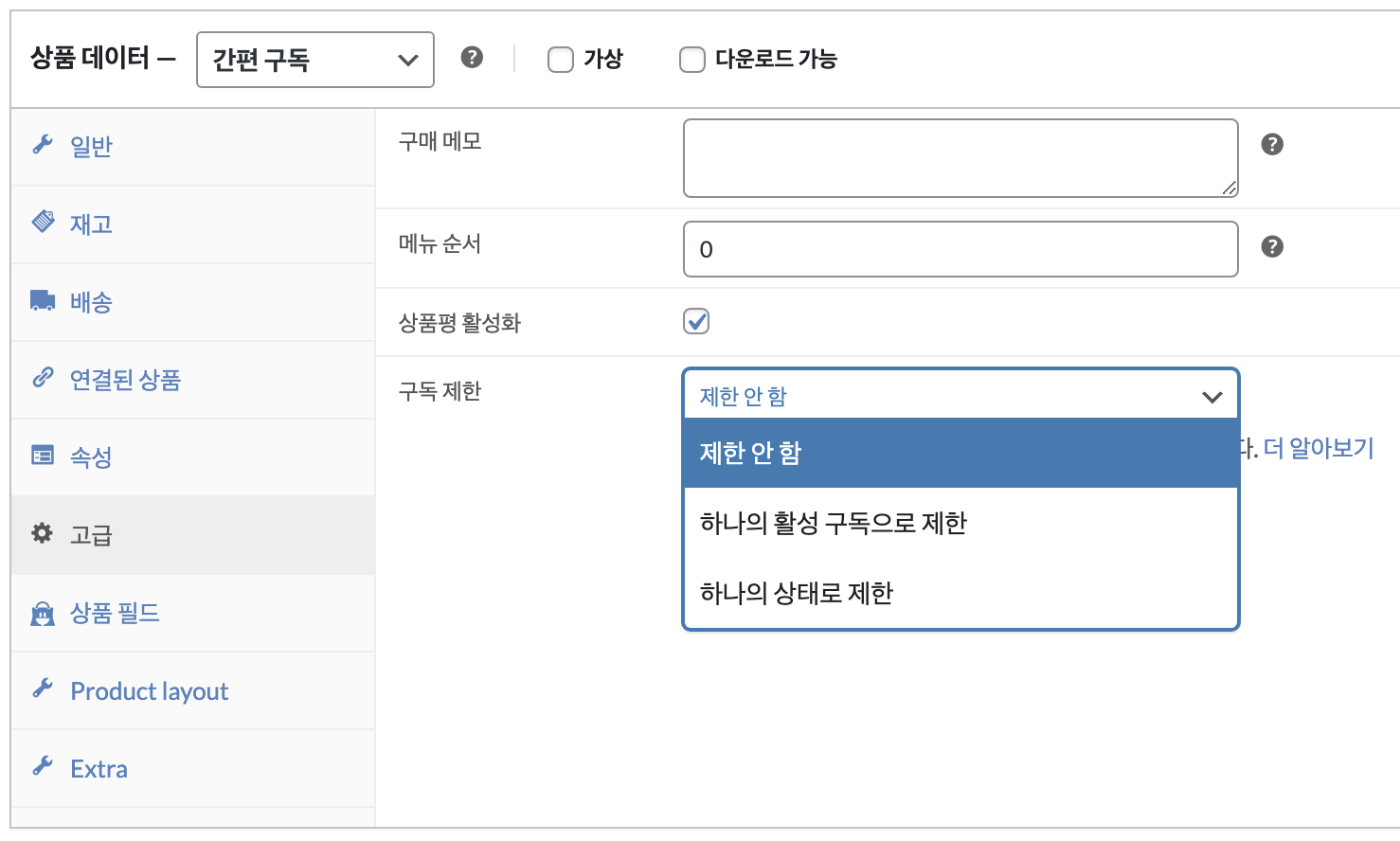Click the help icon for 구매 메모
The image size is (1400, 841).
[1272, 144]
